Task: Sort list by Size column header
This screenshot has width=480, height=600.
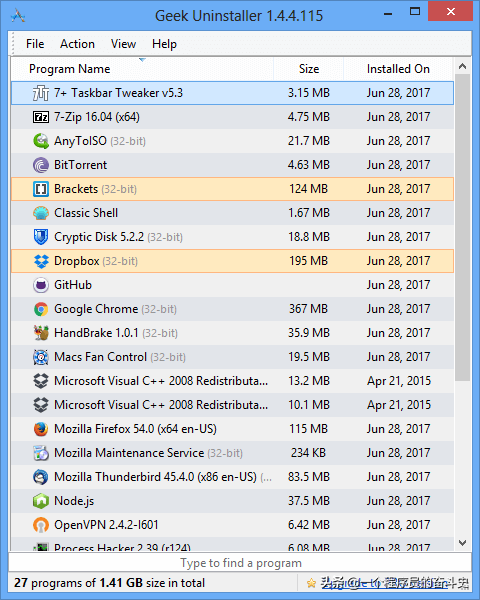Action: coord(309,69)
